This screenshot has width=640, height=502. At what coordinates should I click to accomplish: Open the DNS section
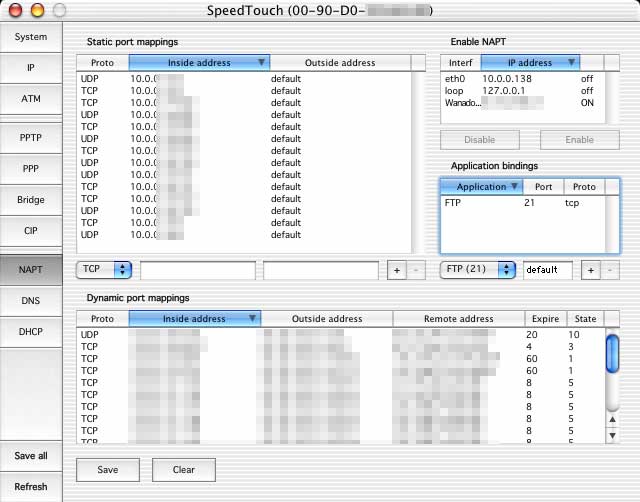point(31,301)
